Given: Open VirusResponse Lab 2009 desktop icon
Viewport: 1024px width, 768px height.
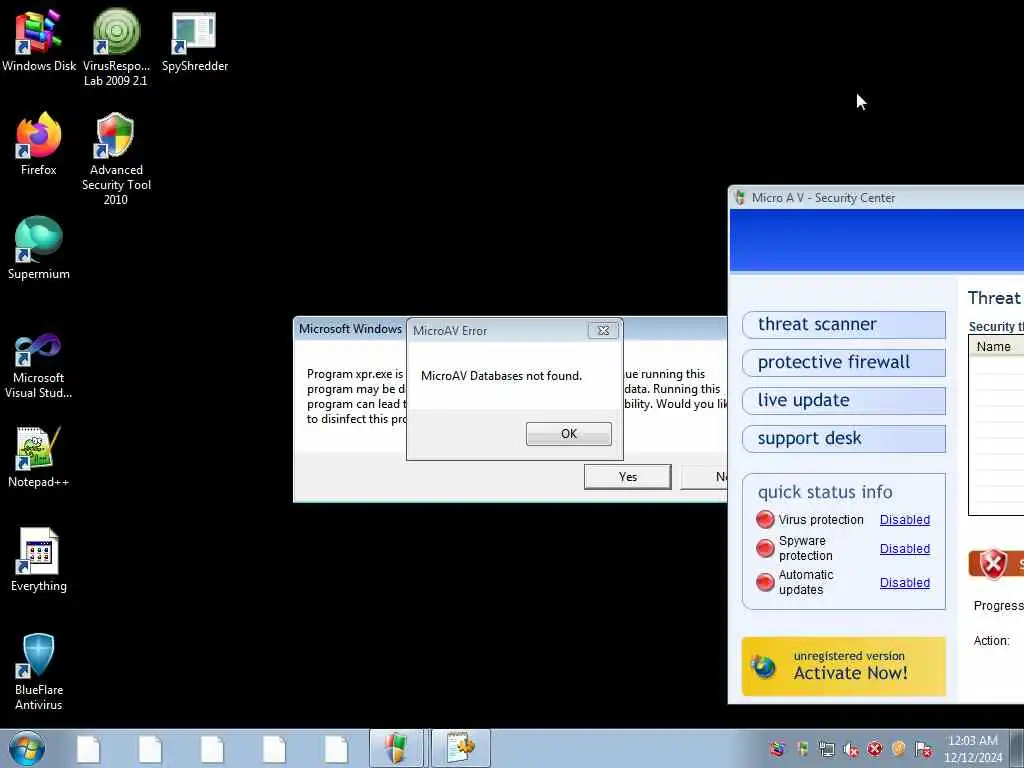Looking at the screenshot, I should (x=116, y=46).
